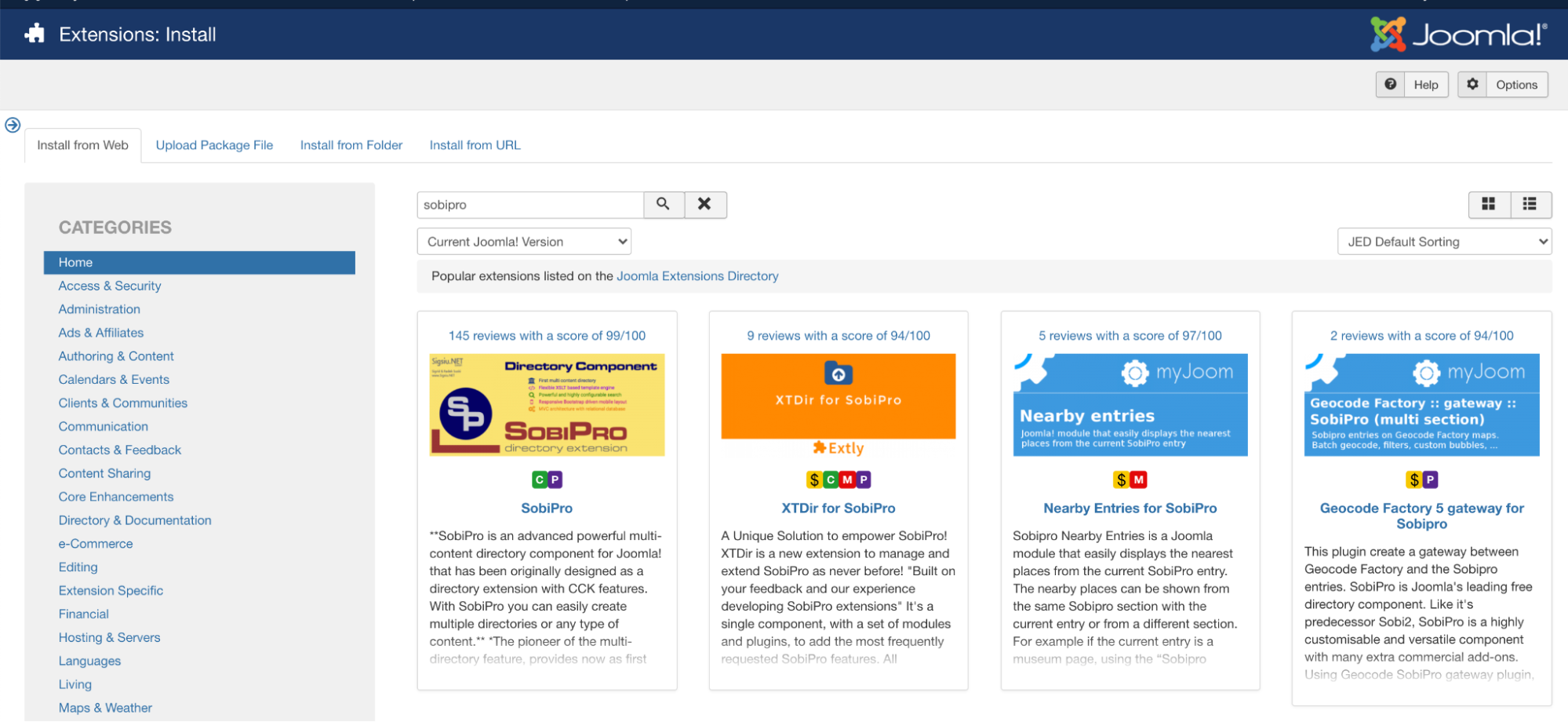1568x722 pixels.
Task: Click the $ badge under Geocode Factory
Action: (x=1413, y=480)
